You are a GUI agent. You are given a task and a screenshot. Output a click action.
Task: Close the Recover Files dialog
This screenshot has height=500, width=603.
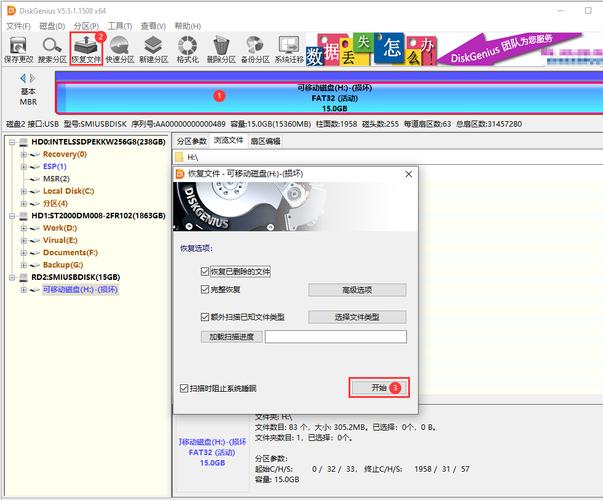408,174
